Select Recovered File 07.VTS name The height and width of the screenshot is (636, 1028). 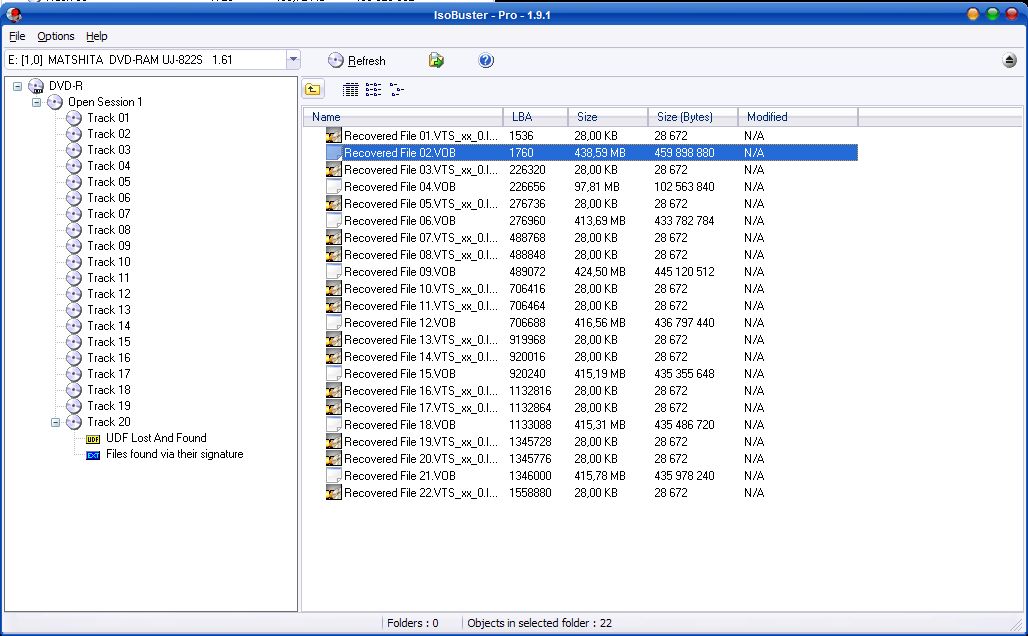420,238
